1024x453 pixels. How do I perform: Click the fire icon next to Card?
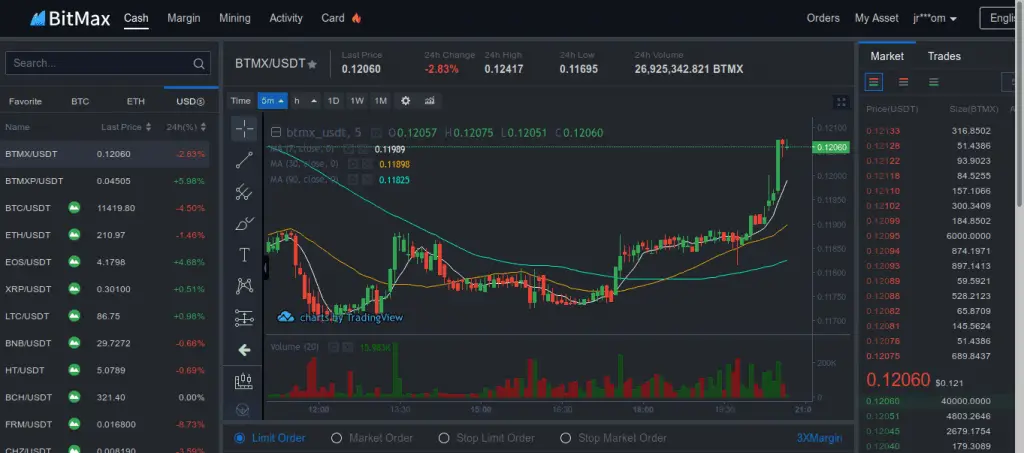click(x=356, y=18)
